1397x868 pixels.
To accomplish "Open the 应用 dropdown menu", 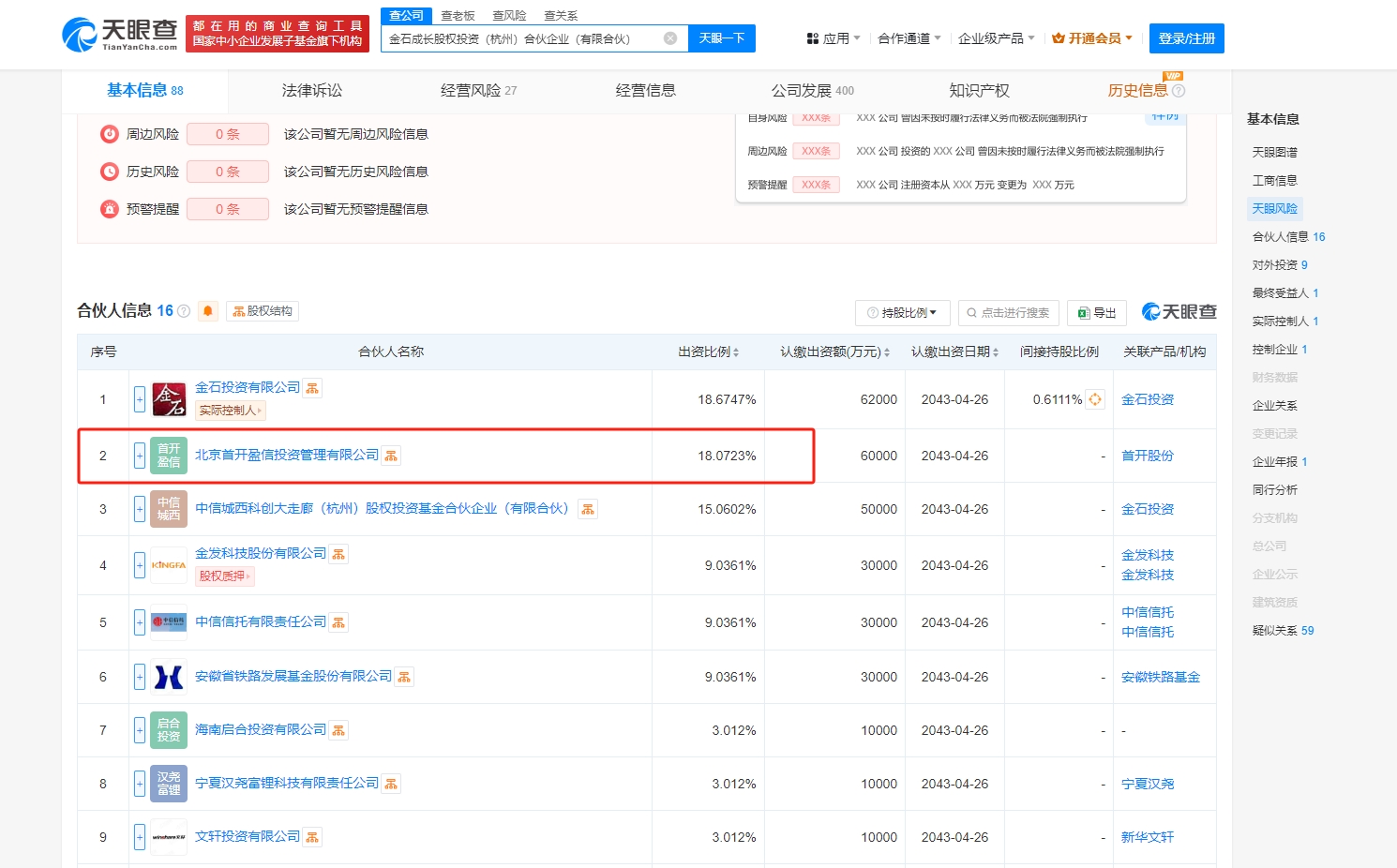I will 833,38.
